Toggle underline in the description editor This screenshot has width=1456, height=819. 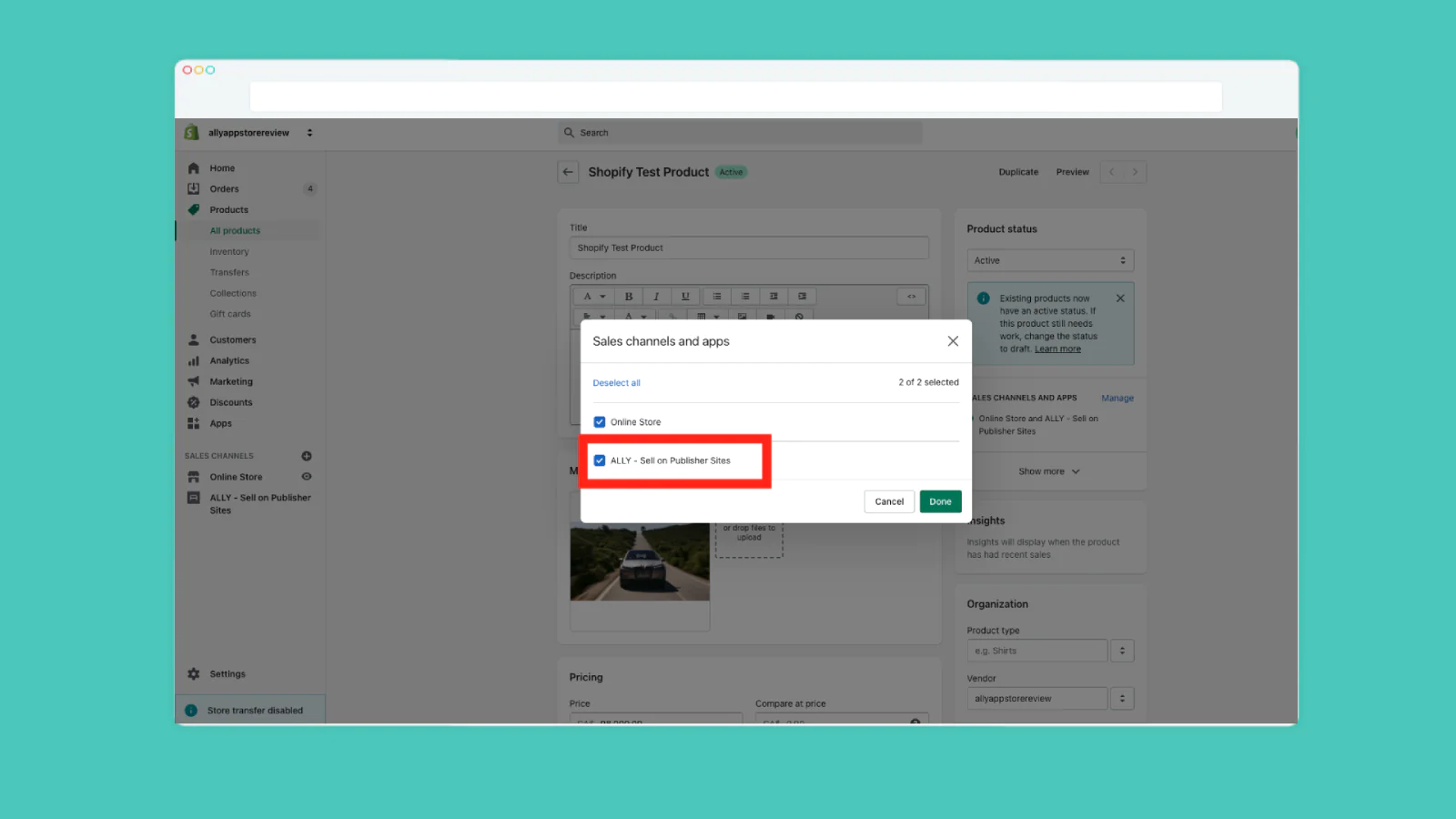[x=685, y=297]
